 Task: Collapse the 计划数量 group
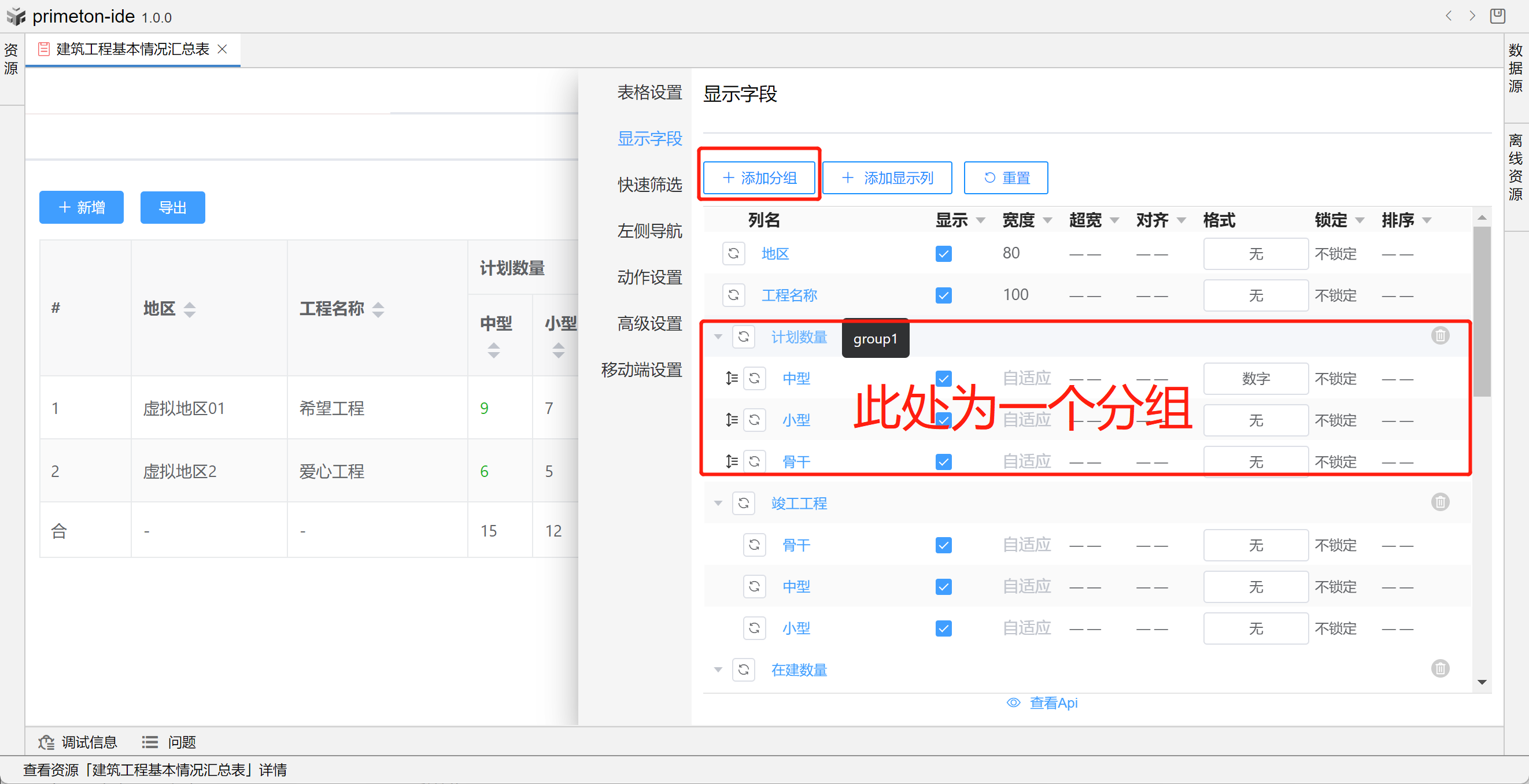718,336
